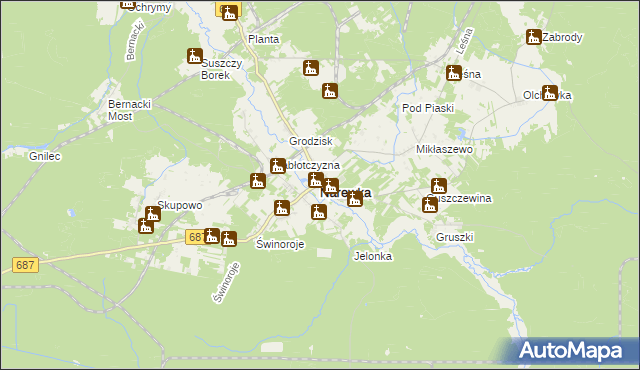Select the road 687 shield at the map's western edge
The image size is (640, 370).
(x=25, y=265)
